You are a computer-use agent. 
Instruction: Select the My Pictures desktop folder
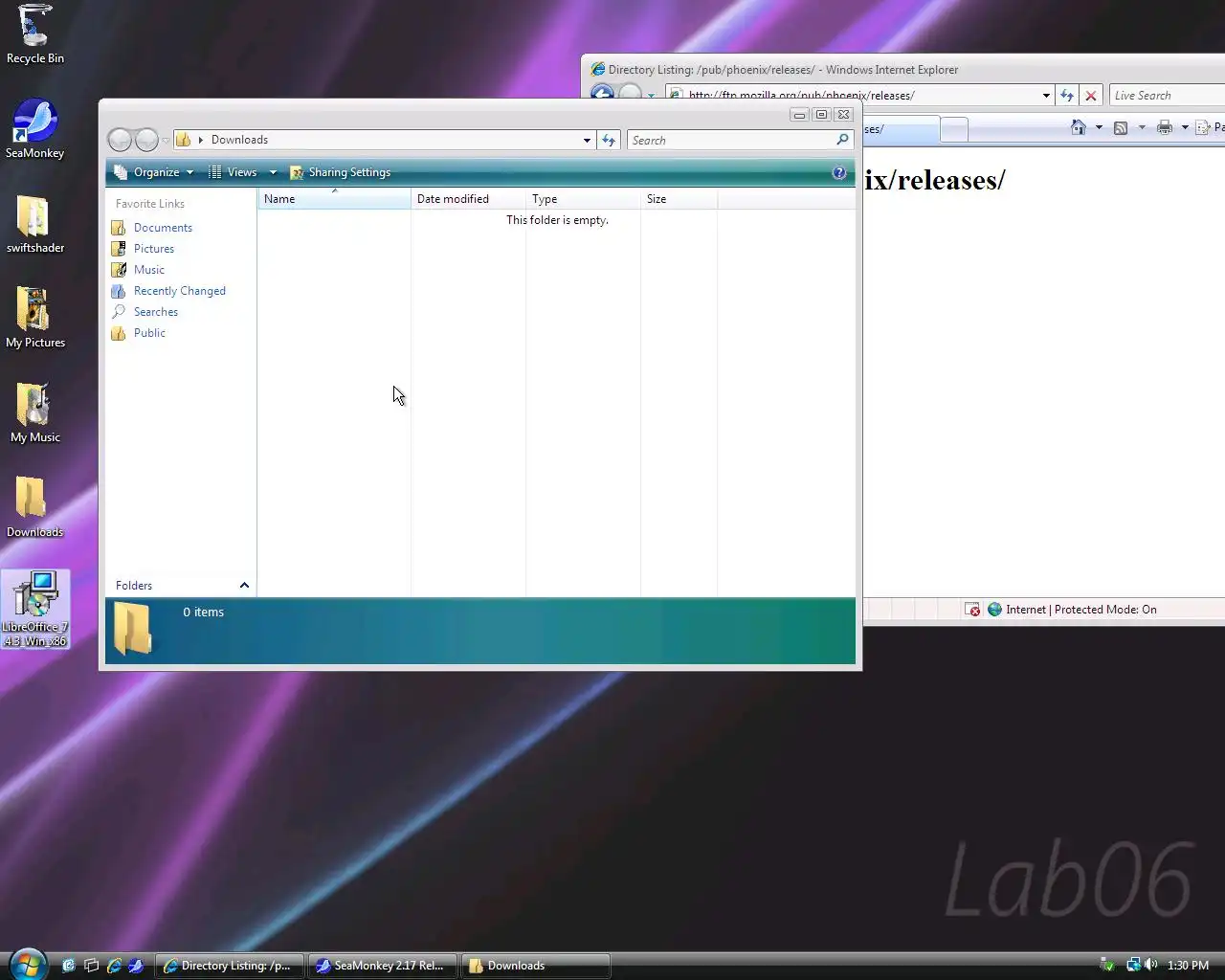(x=34, y=319)
